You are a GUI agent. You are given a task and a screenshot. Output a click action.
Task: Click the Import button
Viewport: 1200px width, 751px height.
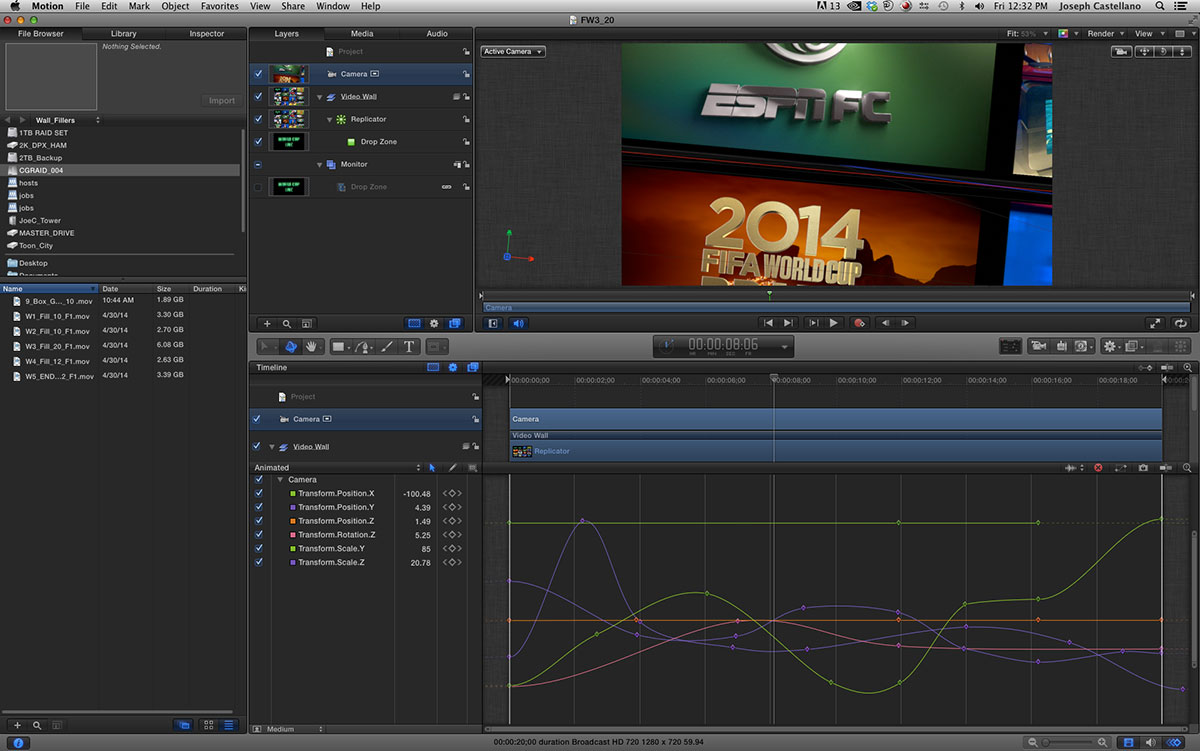pos(222,100)
